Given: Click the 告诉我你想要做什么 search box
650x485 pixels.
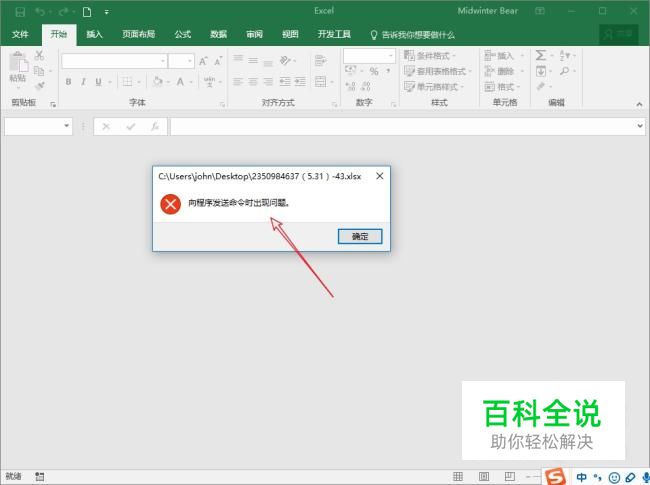Looking at the screenshot, I should coord(412,35).
